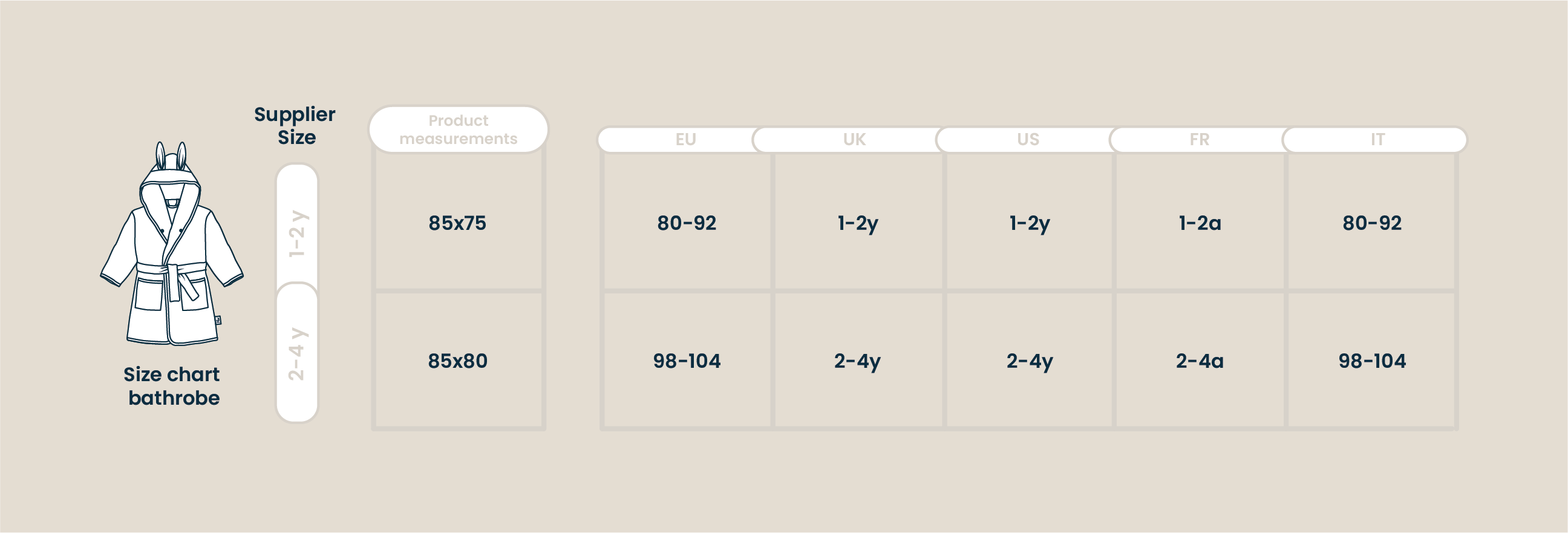
Task: Click the Supplier Size heading
Action: pyautogui.click(x=295, y=125)
